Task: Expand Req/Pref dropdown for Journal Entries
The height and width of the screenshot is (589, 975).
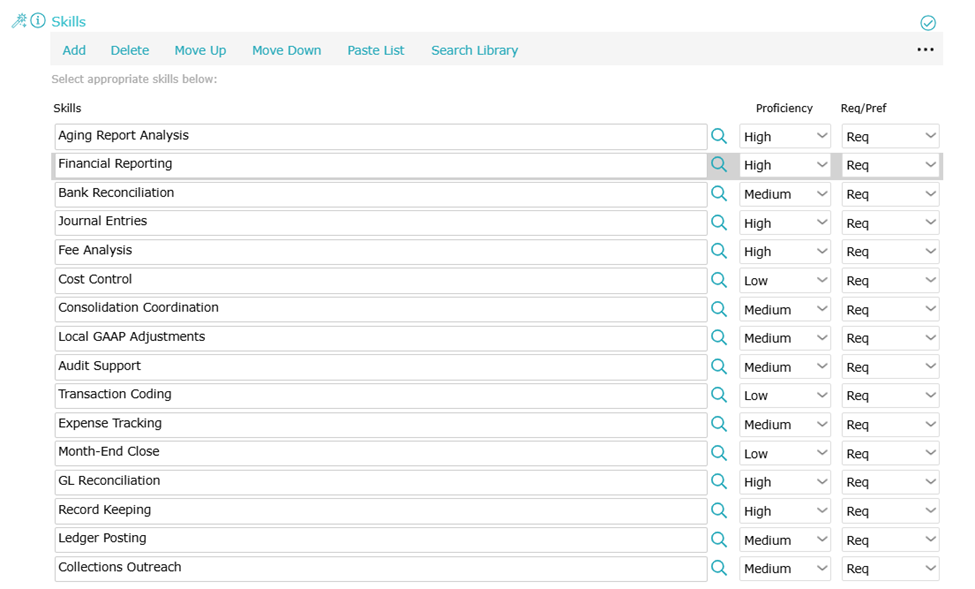Action: point(890,223)
